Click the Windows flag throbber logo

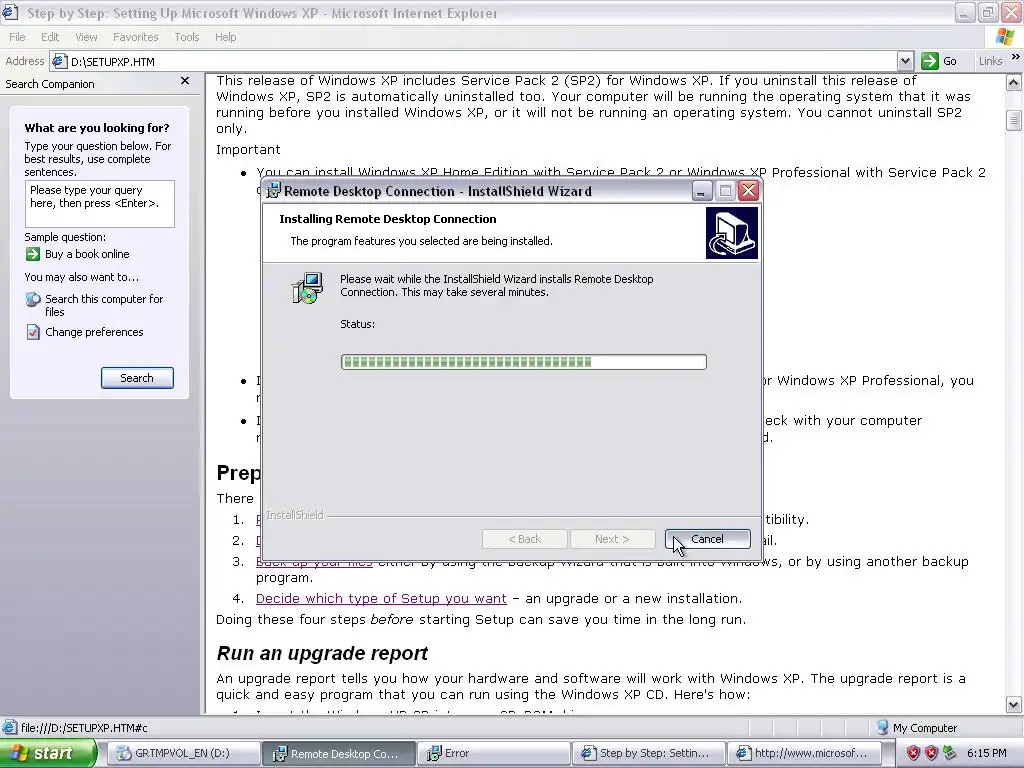(x=1005, y=37)
